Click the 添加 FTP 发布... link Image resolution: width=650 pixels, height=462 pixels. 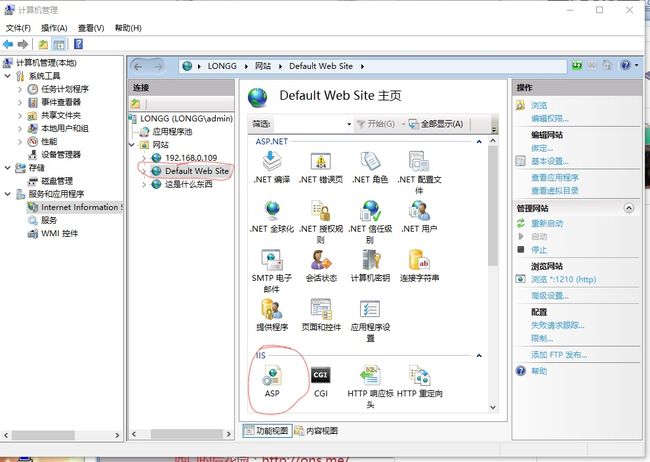[x=559, y=355]
